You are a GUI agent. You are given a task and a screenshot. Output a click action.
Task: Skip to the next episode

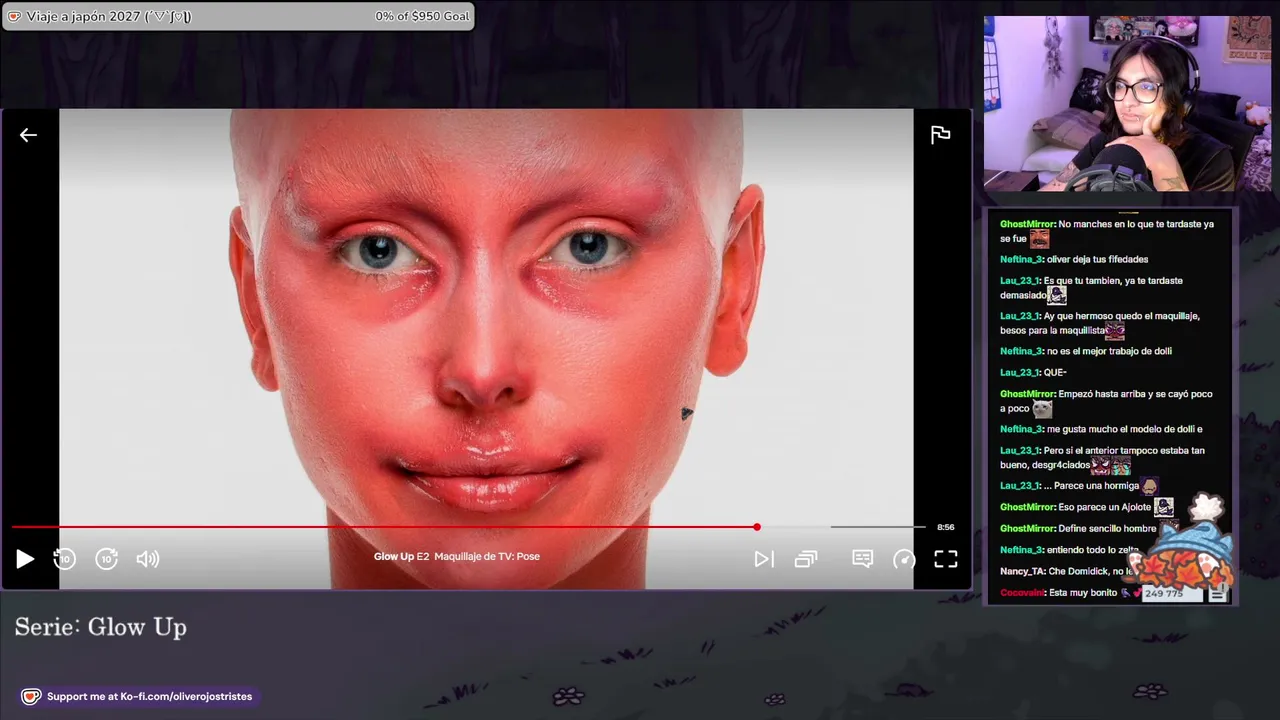pyautogui.click(x=764, y=559)
